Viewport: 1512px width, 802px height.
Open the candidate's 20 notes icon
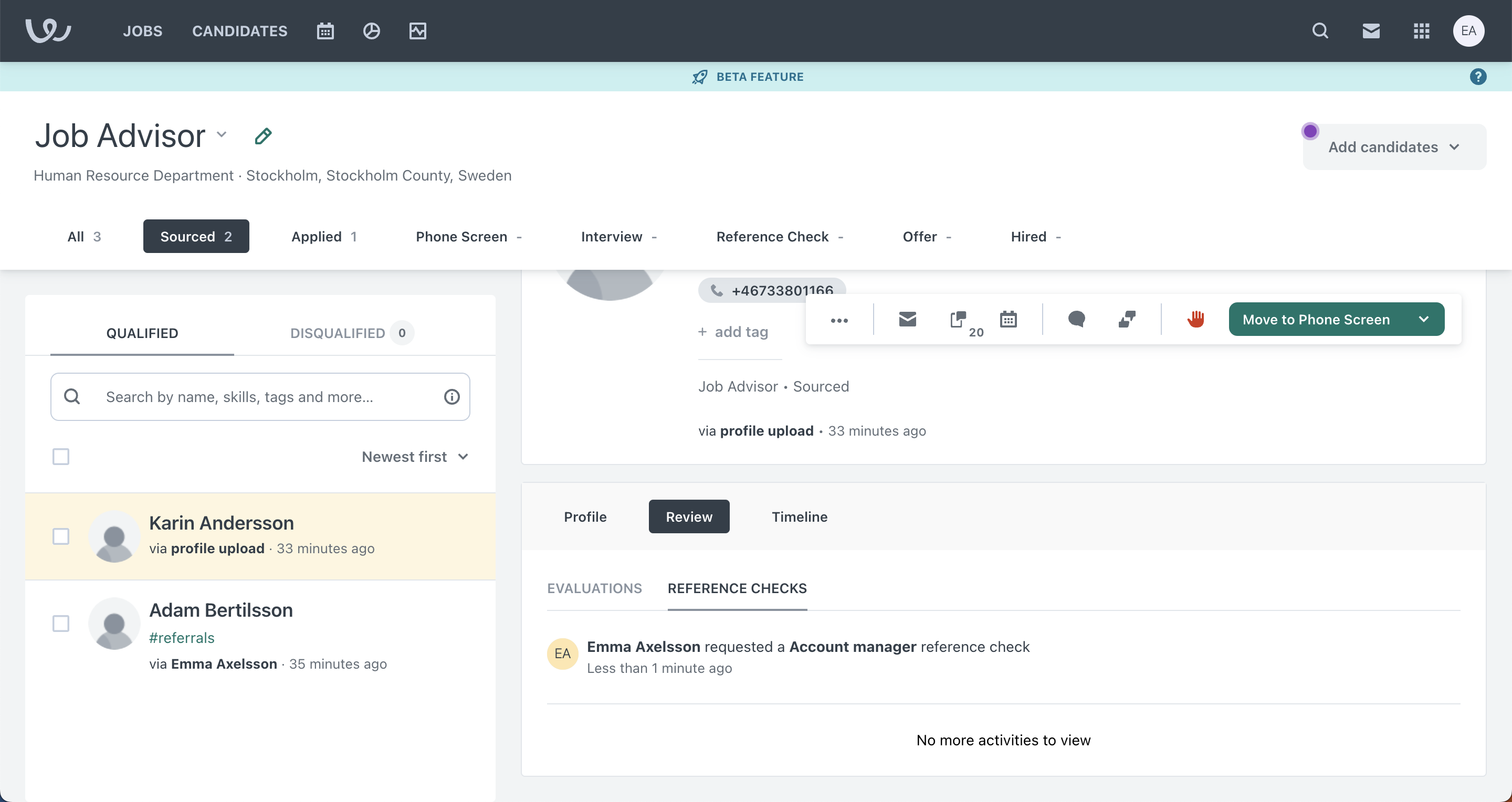point(958,319)
